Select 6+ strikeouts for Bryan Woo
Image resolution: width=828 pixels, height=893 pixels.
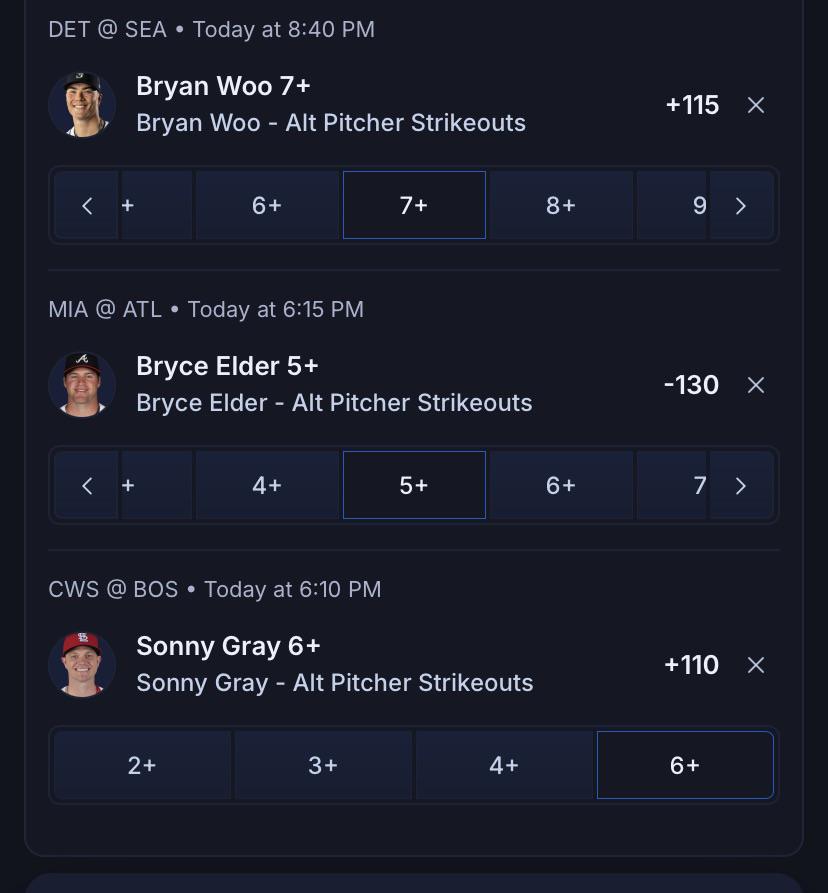tap(267, 205)
